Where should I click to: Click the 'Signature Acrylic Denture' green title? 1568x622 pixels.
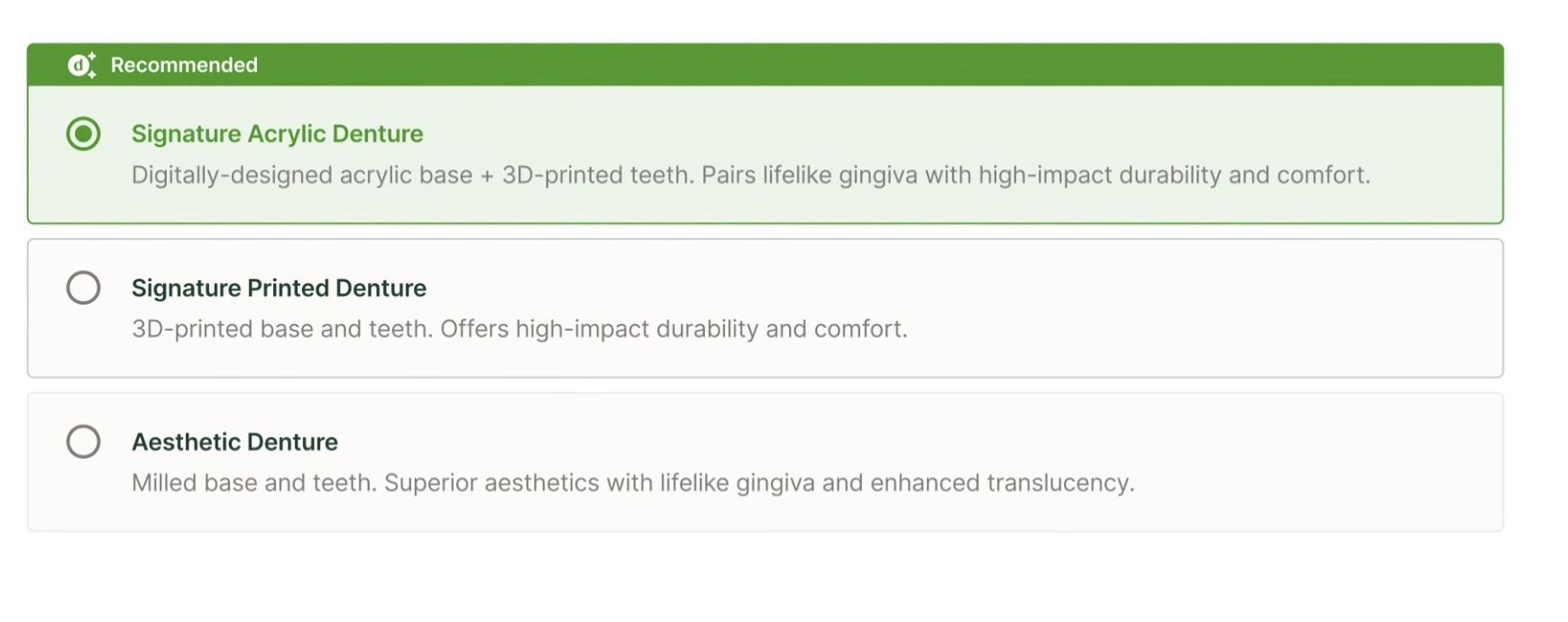(277, 134)
